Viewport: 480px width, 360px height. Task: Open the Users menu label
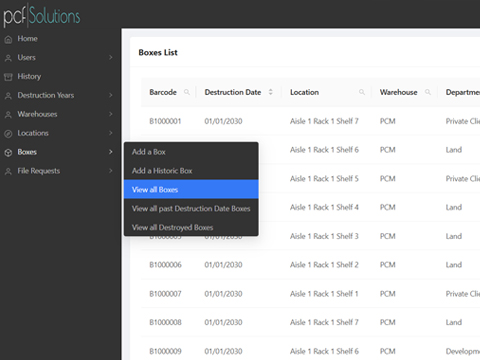[26, 57]
